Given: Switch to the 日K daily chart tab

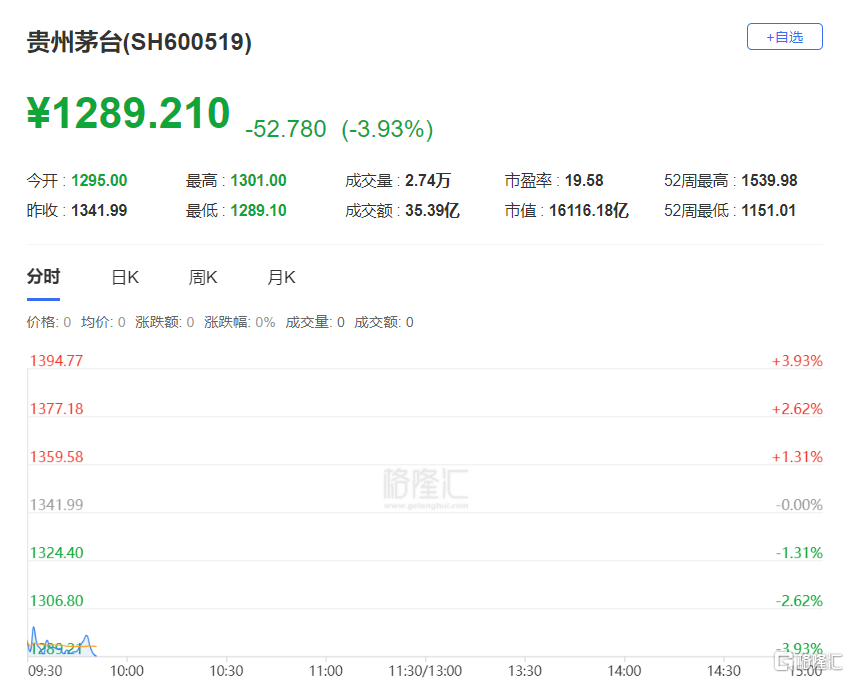Looking at the screenshot, I should [125, 277].
